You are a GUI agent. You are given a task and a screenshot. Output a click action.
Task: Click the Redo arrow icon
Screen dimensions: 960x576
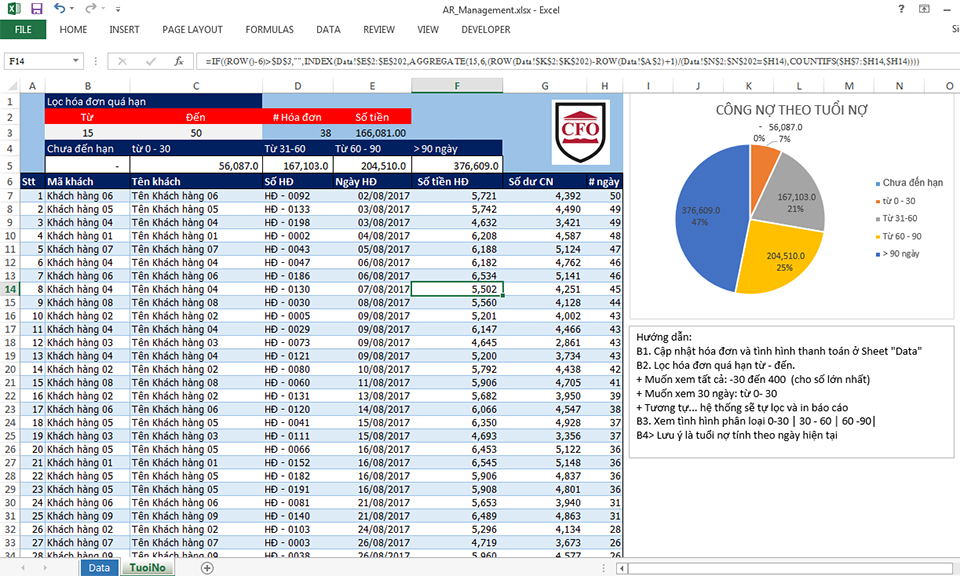[90, 8]
